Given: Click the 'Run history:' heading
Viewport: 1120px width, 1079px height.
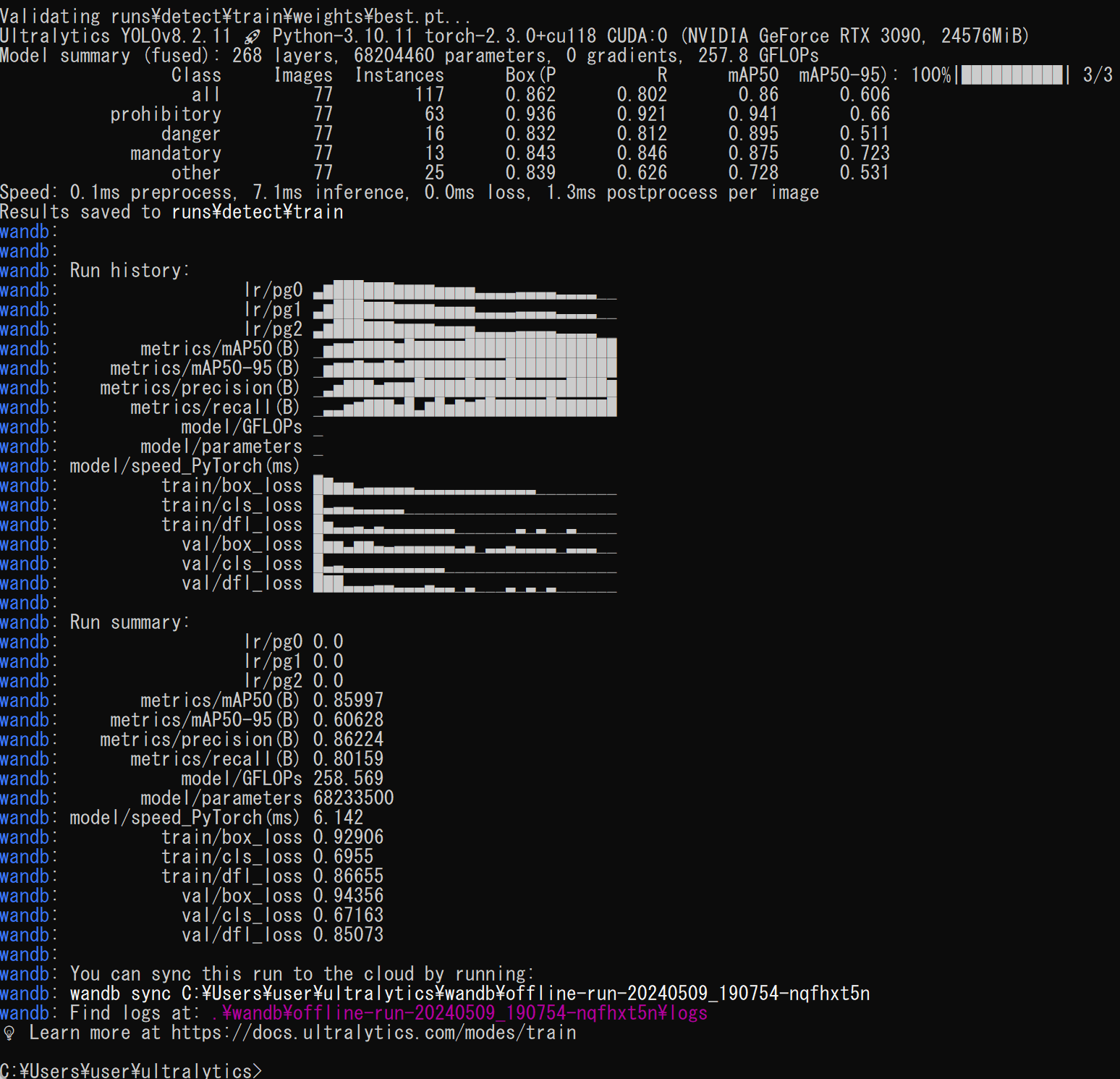Looking at the screenshot, I should [130, 271].
